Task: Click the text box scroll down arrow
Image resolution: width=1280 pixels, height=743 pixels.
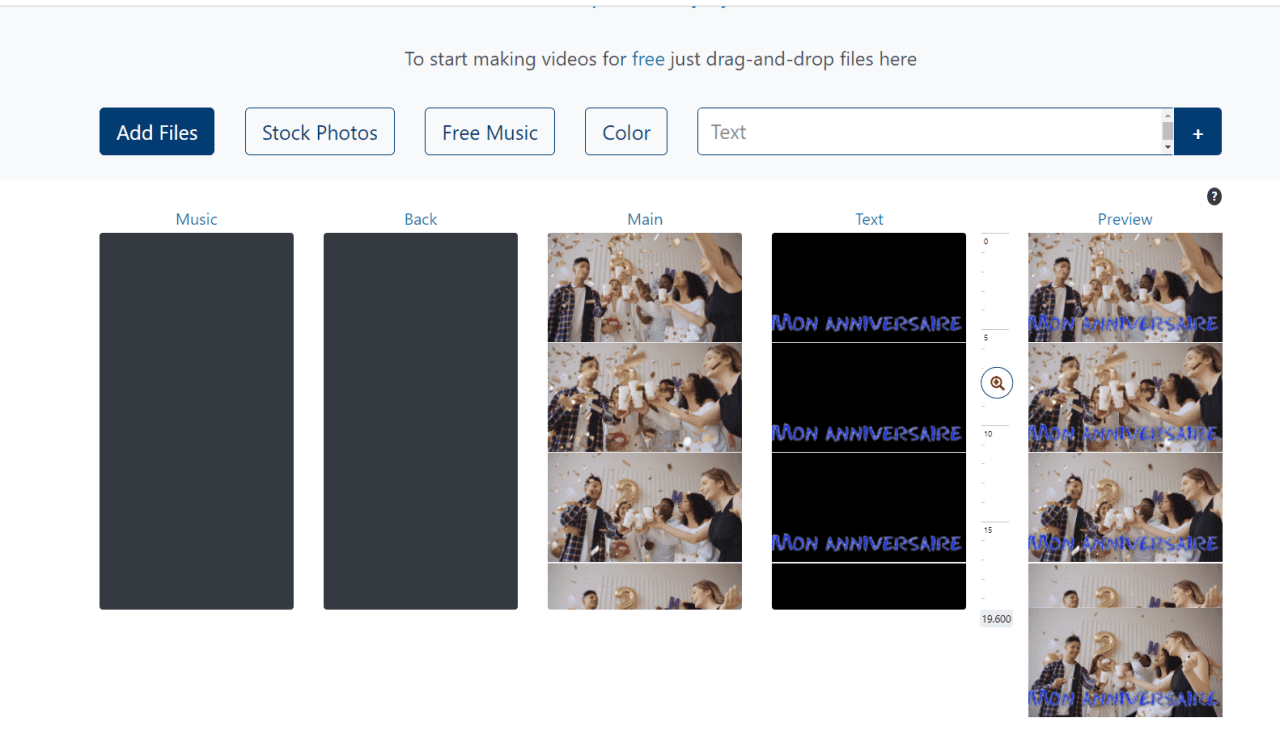Action: [1167, 148]
